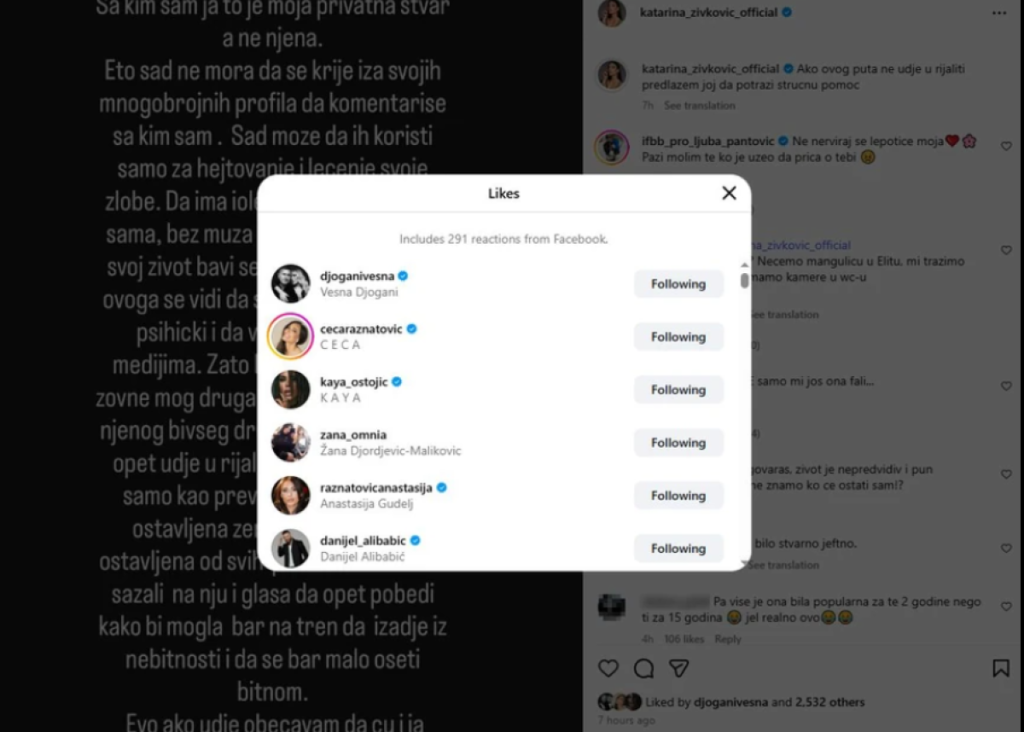Toggle Following for djoganivesna
The width and height of the screenshot is (1024, 732).
coord(679,284)
